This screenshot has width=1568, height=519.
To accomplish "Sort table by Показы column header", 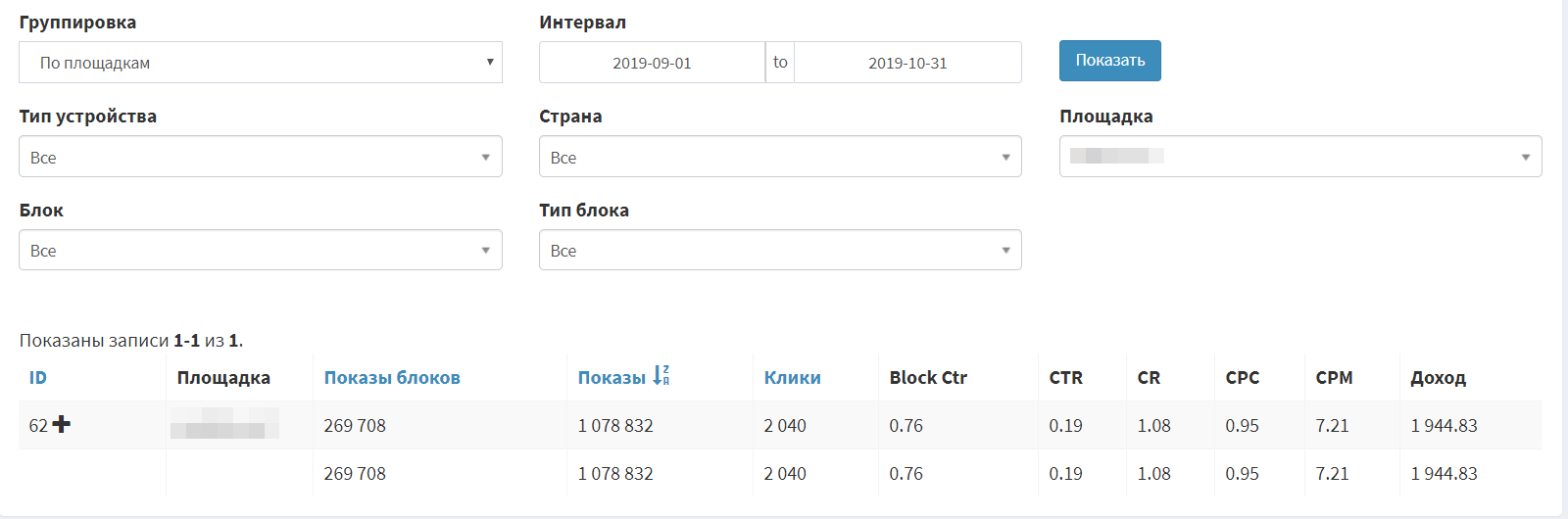I will tap(612, 378).
